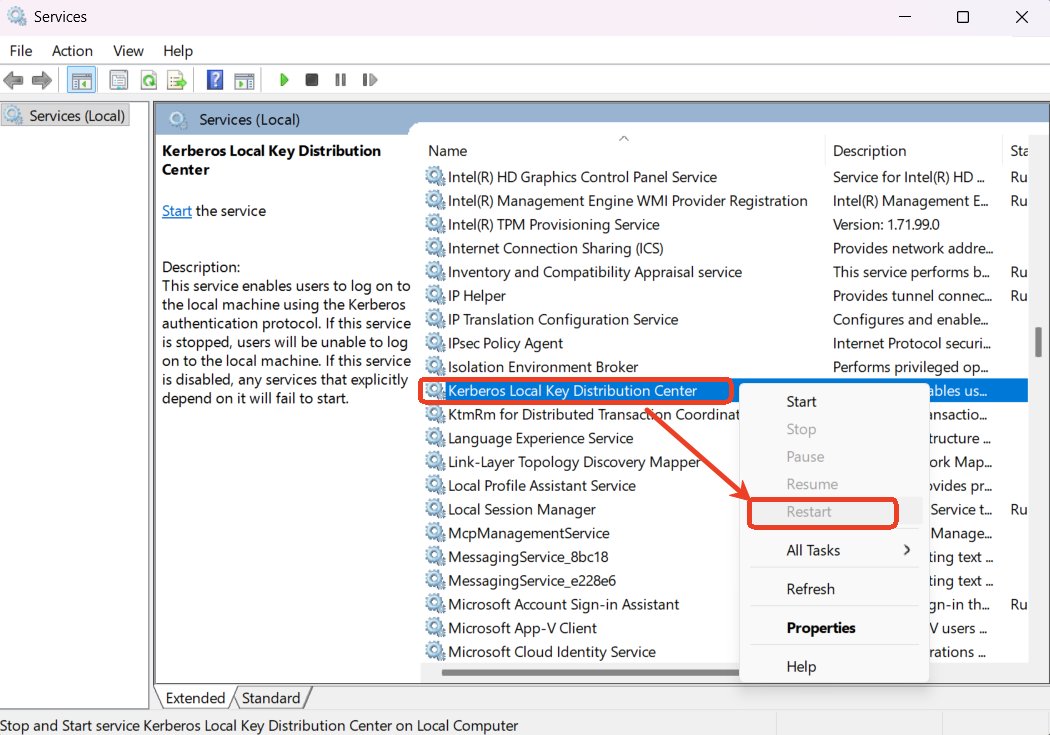The height and width of the screenshot is (735, 1050).
Task: Select KtmRm for Distributed Transaction Coordinator row
Action: [593, 414]
